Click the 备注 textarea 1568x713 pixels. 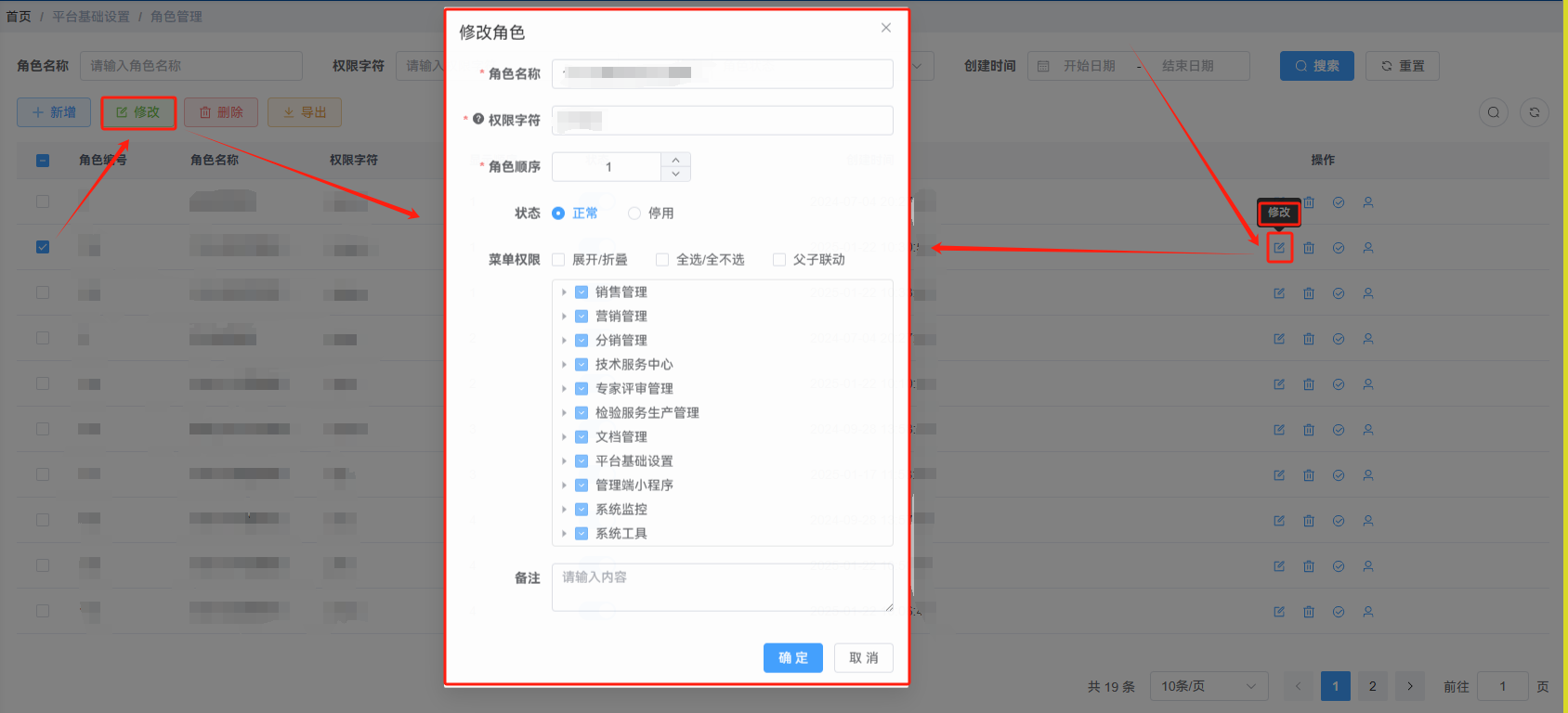pos(723,587)
